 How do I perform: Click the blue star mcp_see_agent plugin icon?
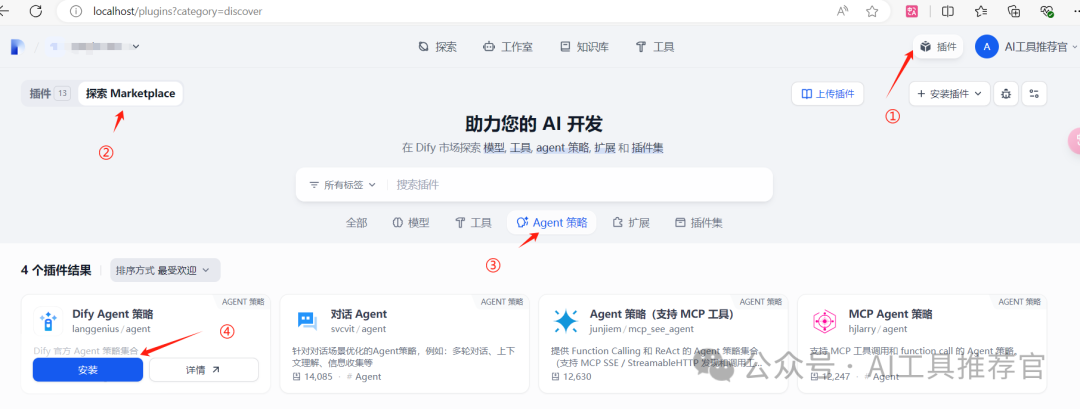(565, 321)
